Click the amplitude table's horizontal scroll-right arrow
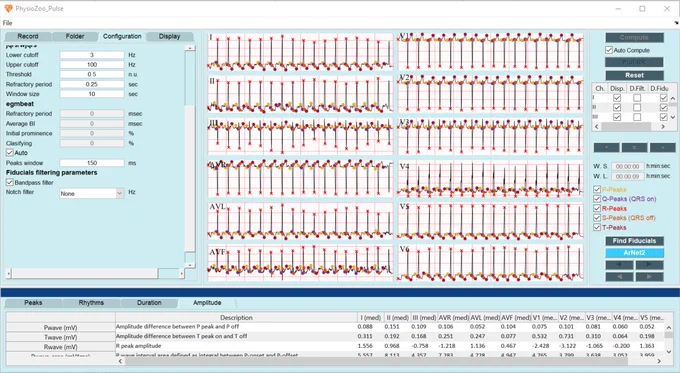680x373 pixels. coord(659,361)
